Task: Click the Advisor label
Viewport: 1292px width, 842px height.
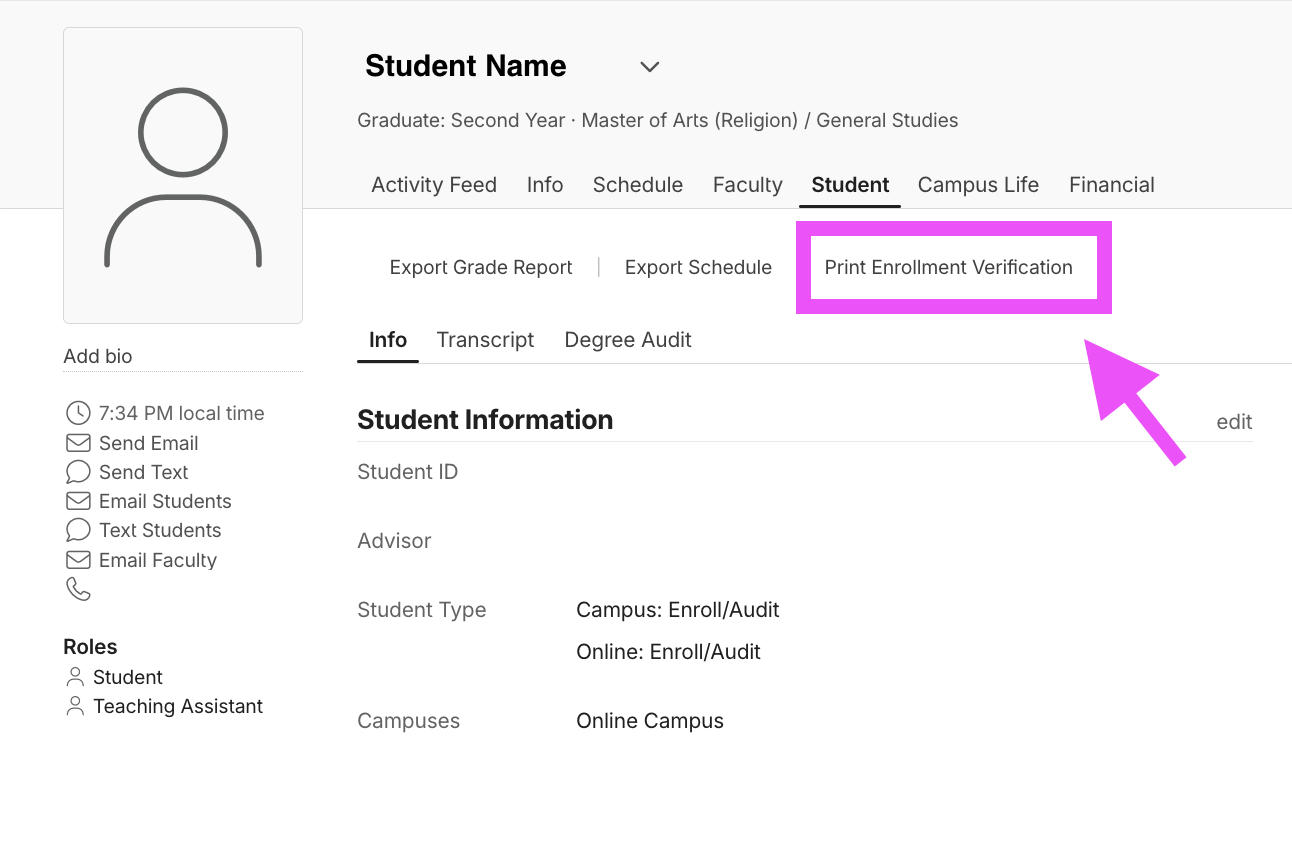Action: (395, 541)
